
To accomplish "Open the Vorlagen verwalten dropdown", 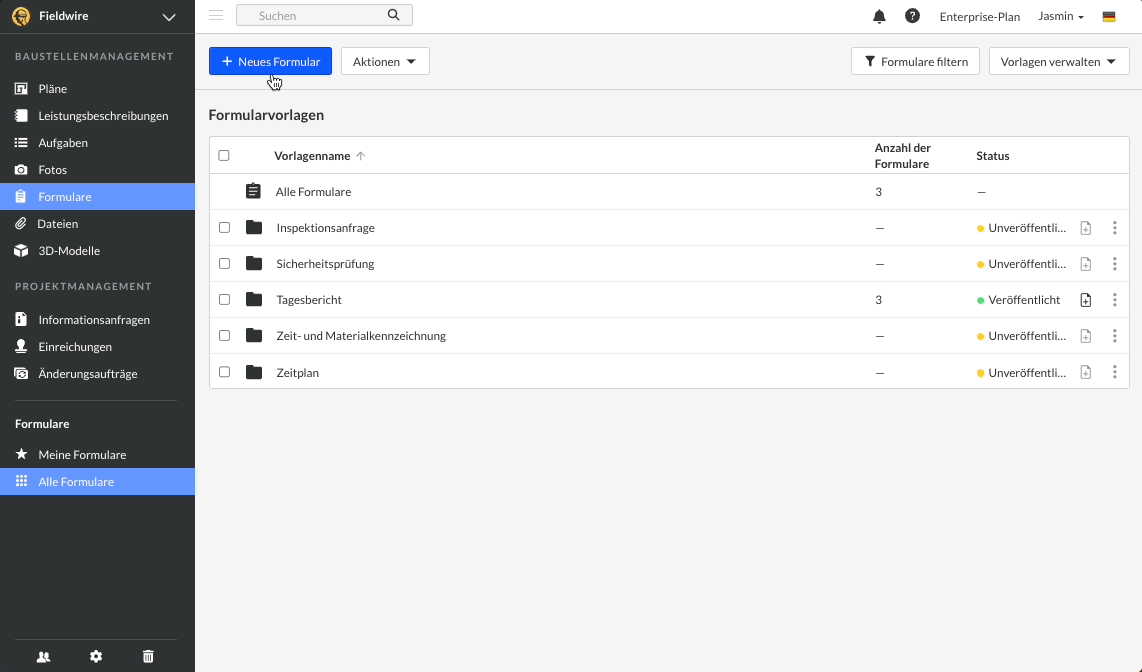I will coord(1058,62).
